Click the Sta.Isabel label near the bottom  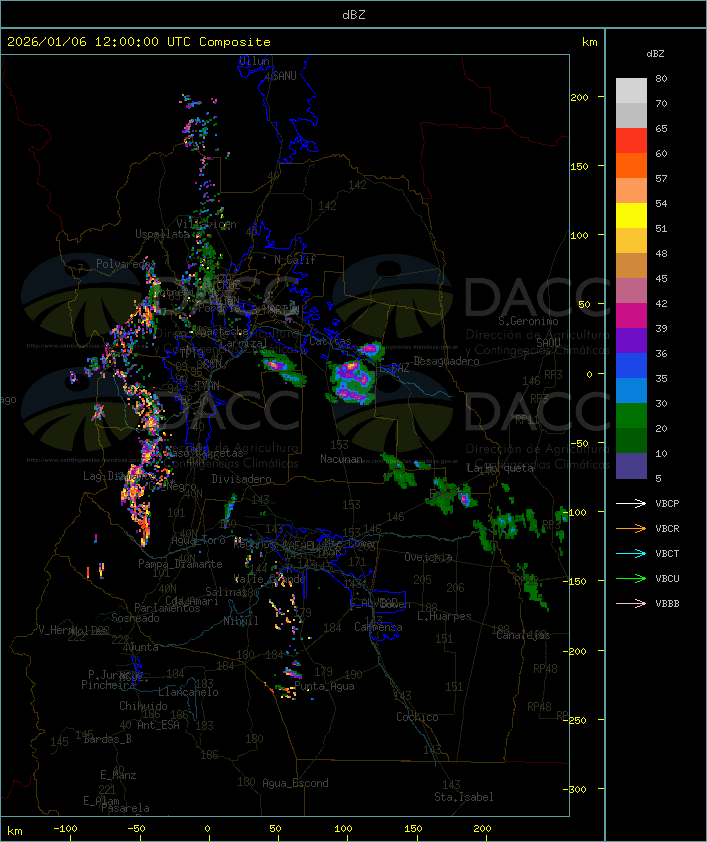(464, 797)
